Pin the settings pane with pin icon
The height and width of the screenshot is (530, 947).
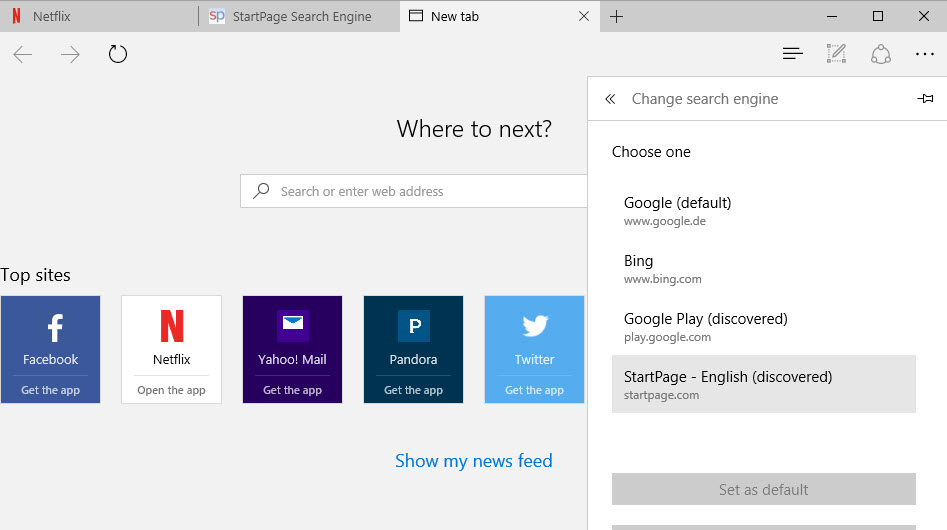click(925, 99)
